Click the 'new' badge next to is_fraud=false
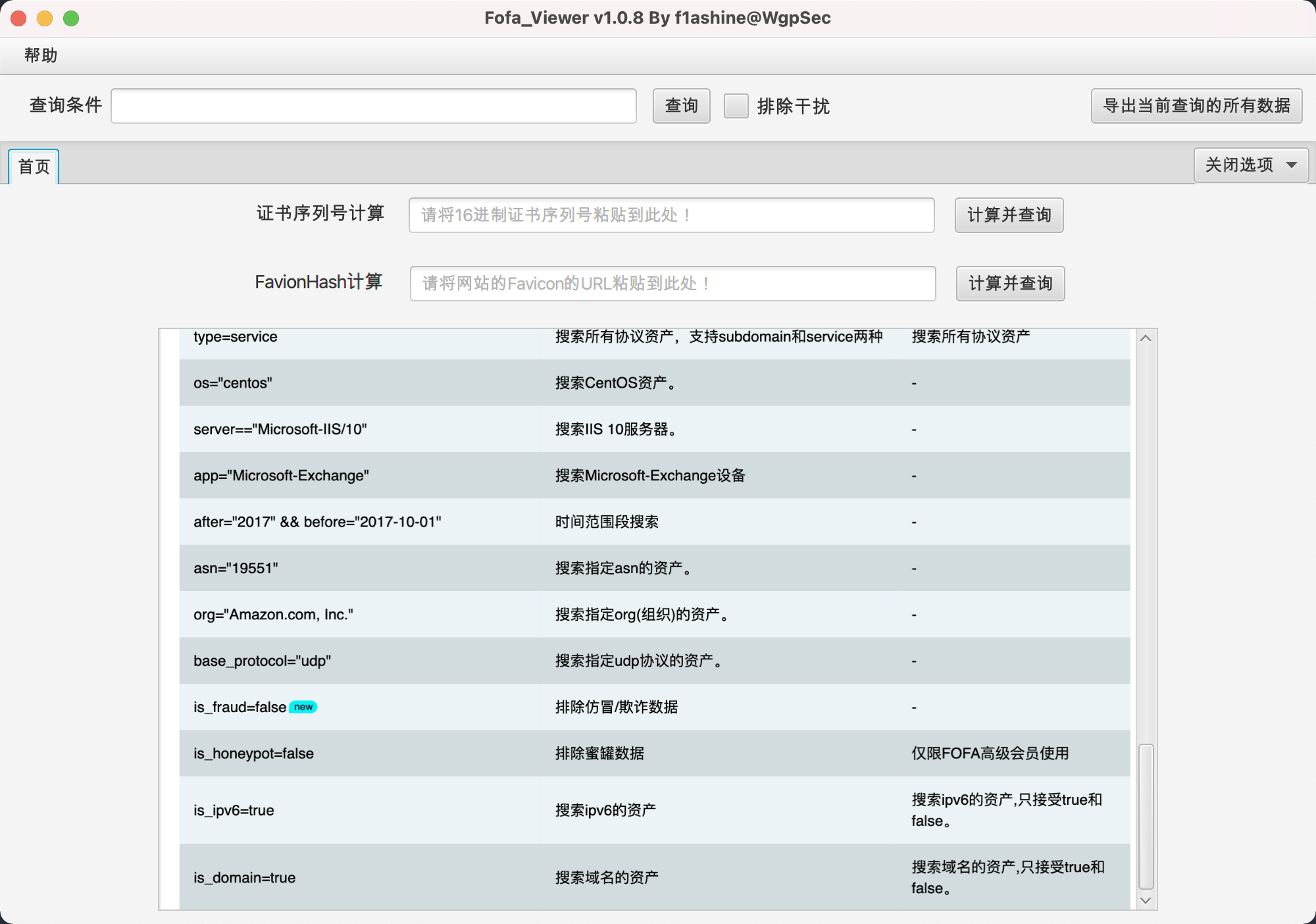 [x=303, y=707]
